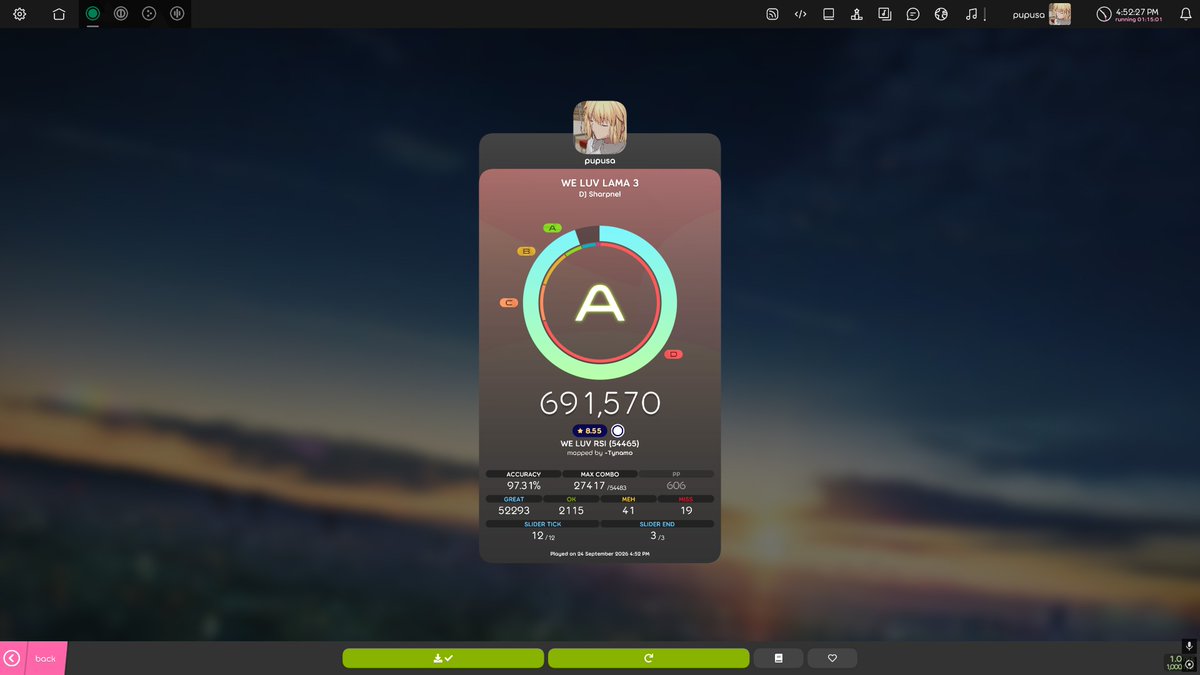Click the mod icon next to star rating

tap(618, 431)
